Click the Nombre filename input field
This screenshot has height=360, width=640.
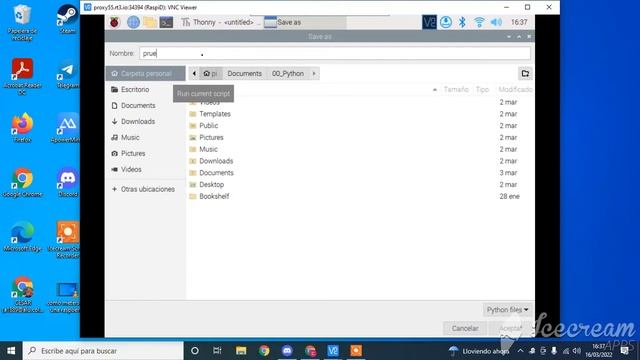335,53
